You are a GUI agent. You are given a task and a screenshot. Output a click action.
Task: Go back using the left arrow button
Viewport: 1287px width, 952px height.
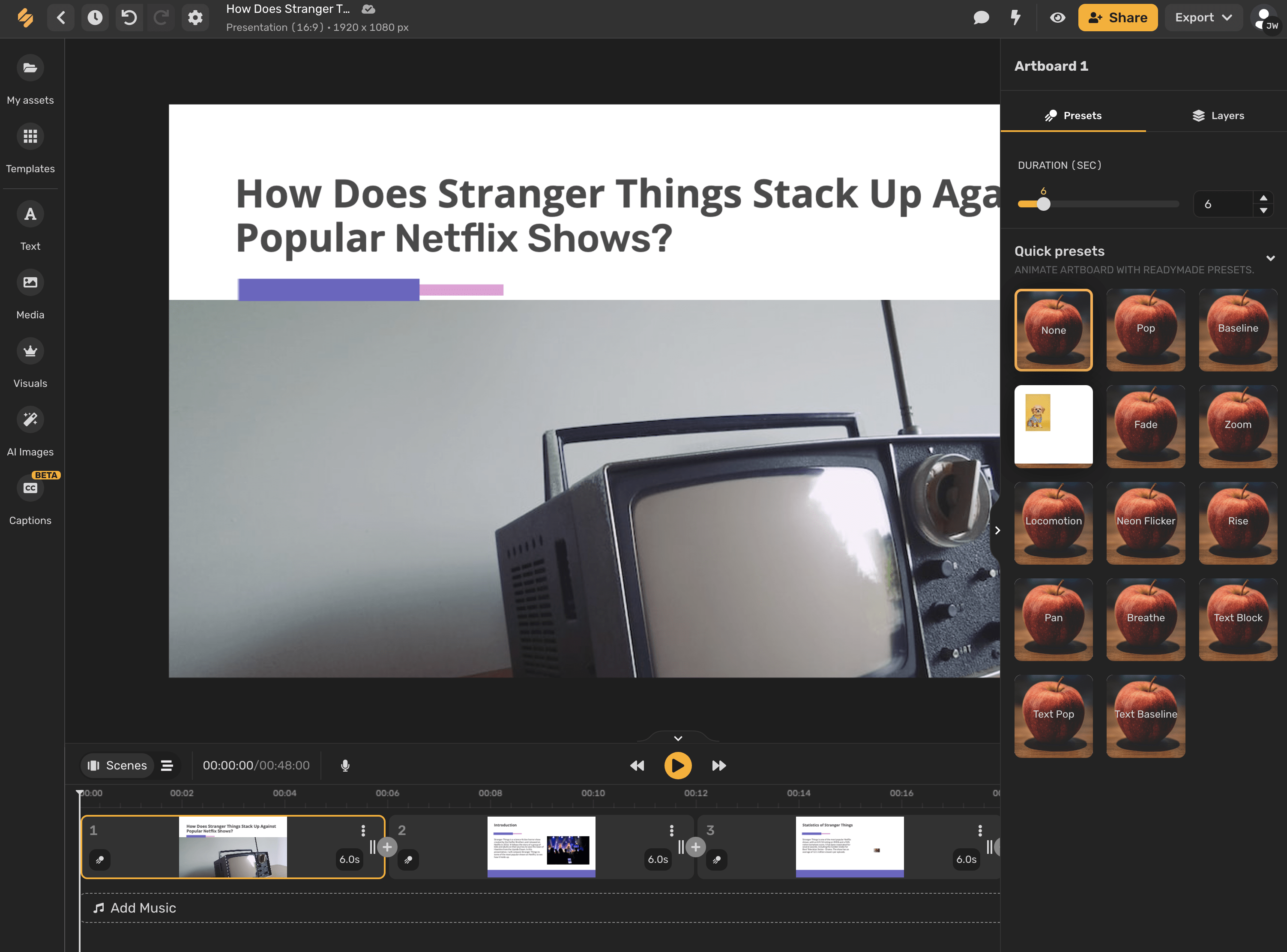coord(61,18)
